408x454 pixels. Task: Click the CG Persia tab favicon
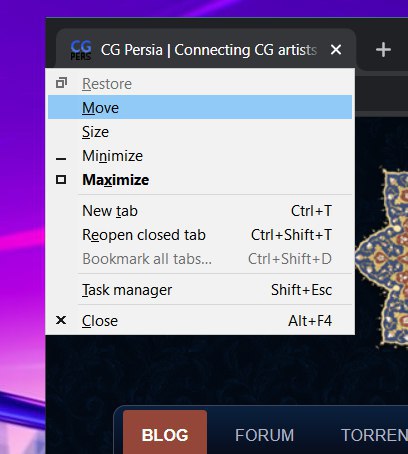click(x=81, y=50)
